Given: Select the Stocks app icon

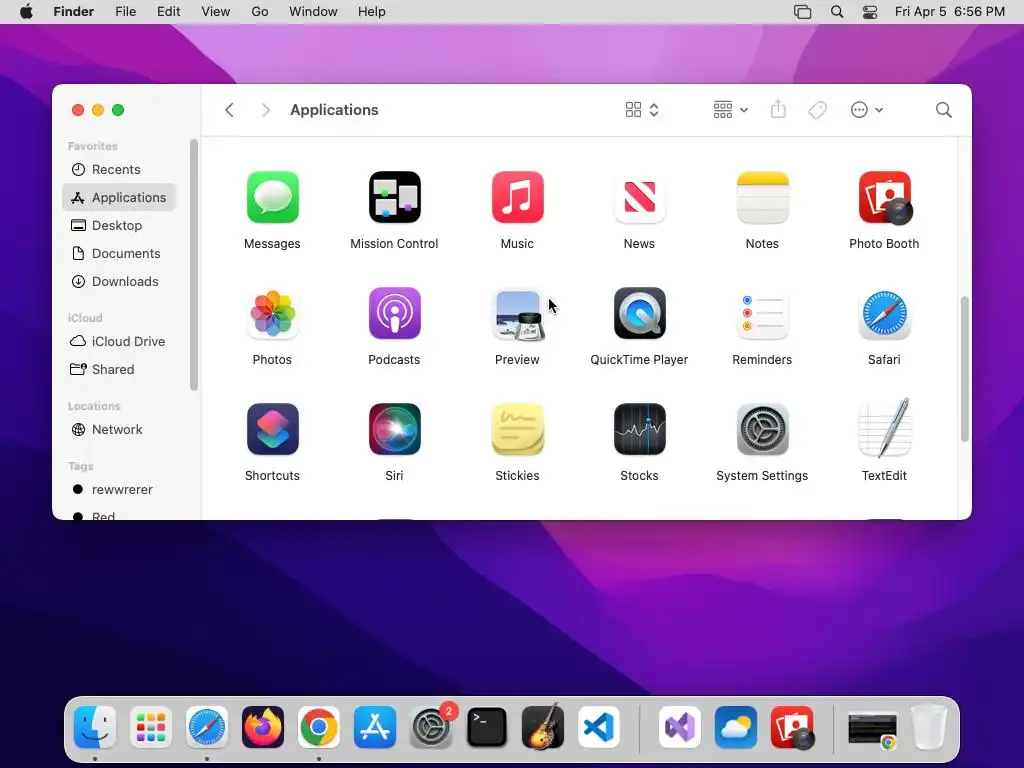Looking at the screenshot, I should [639, 429].
